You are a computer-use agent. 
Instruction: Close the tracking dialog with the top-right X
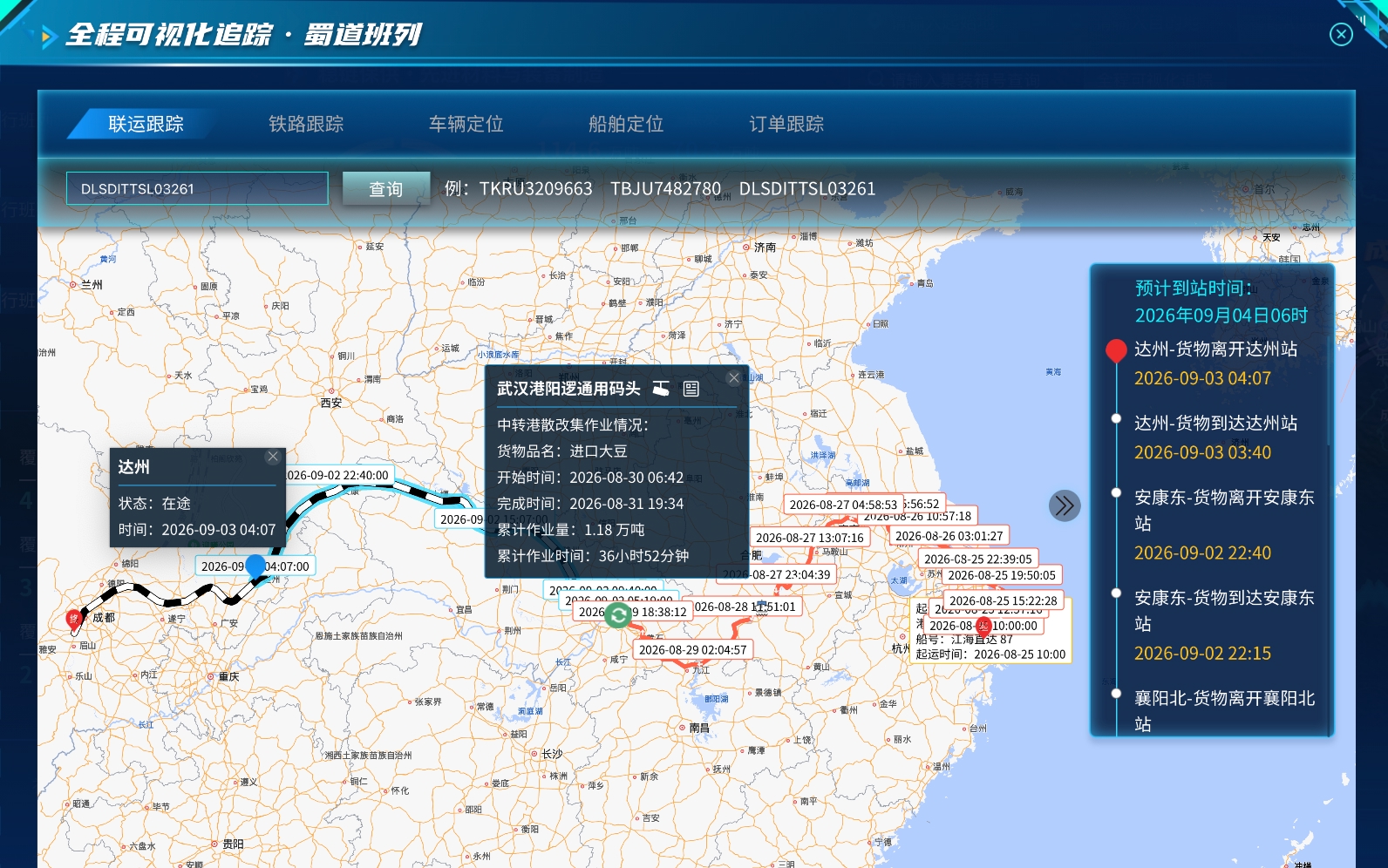coord(1341,34)
